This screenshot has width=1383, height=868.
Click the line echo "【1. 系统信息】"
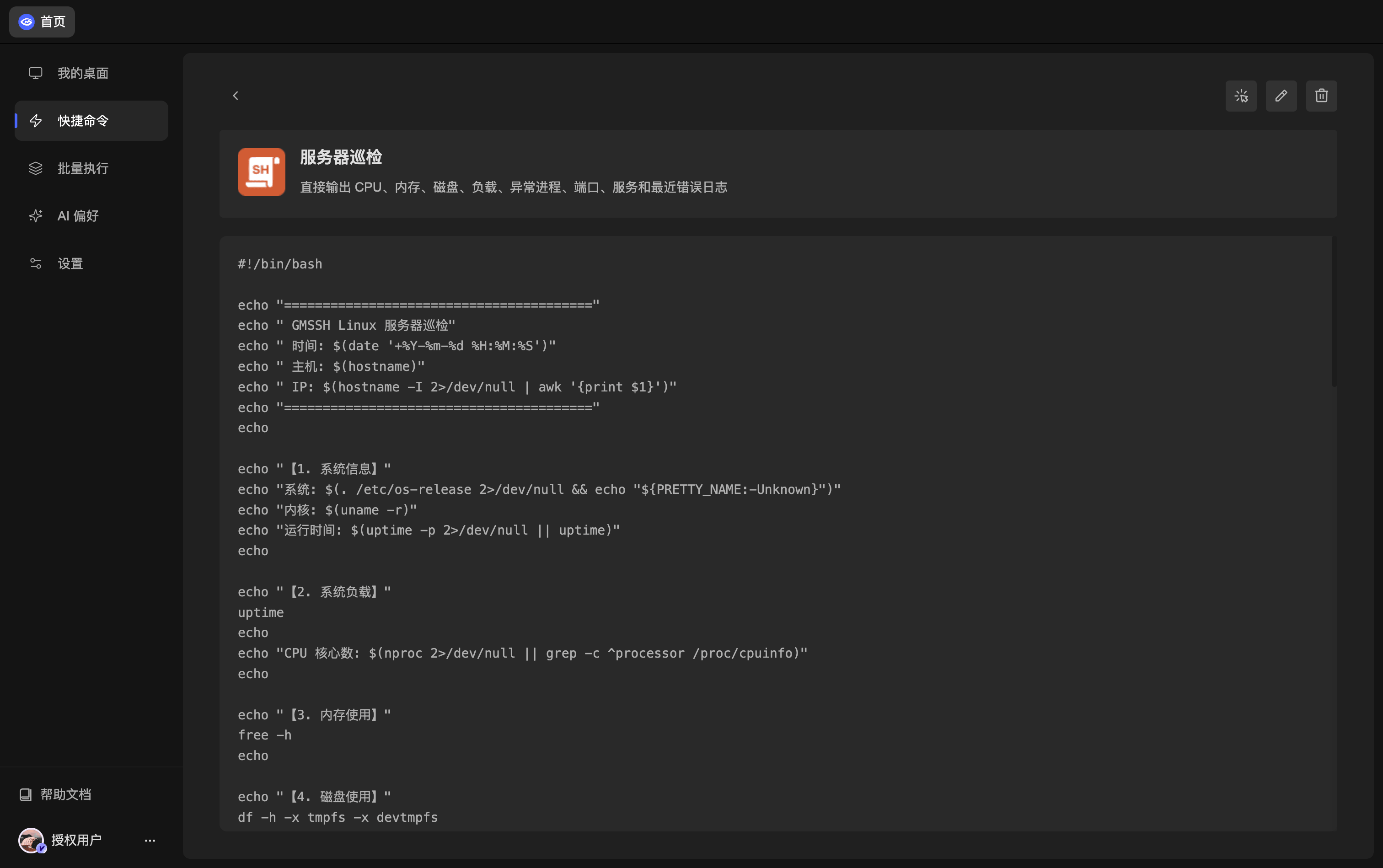[315, 469]
